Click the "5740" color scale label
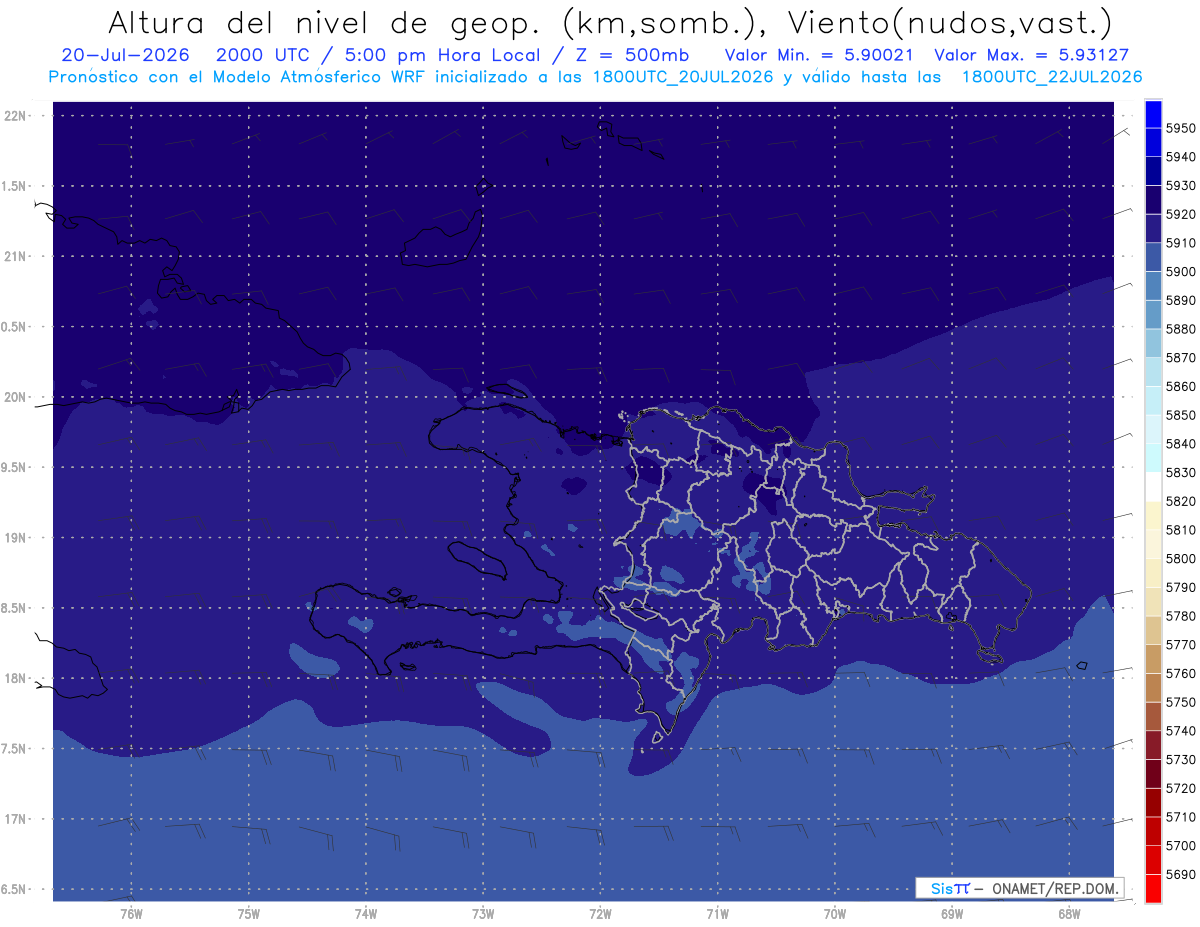1200x927 pixels. click(x=1180, y=731)
